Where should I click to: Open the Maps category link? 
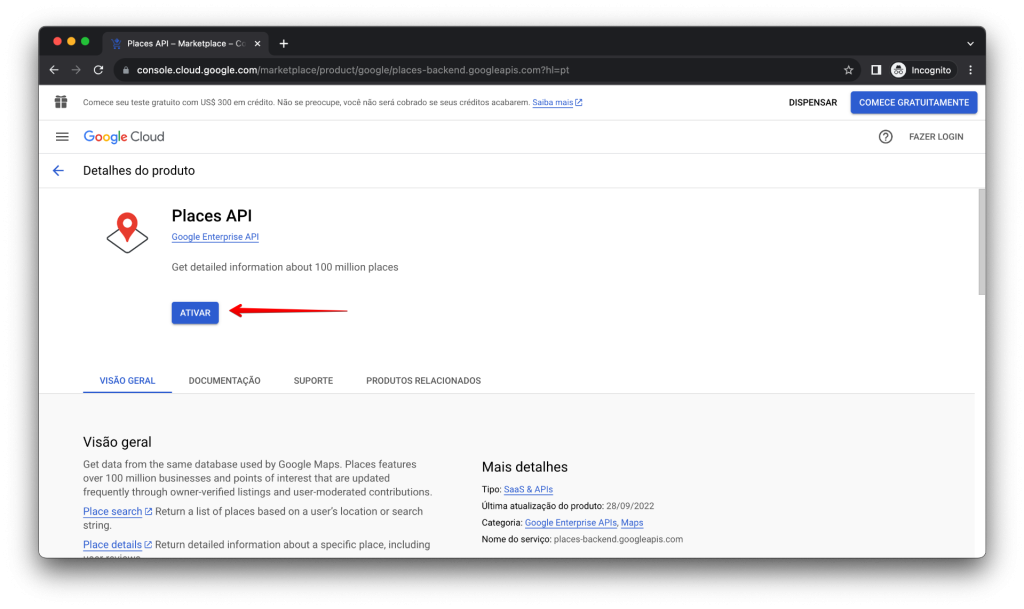tap(632, 523)
